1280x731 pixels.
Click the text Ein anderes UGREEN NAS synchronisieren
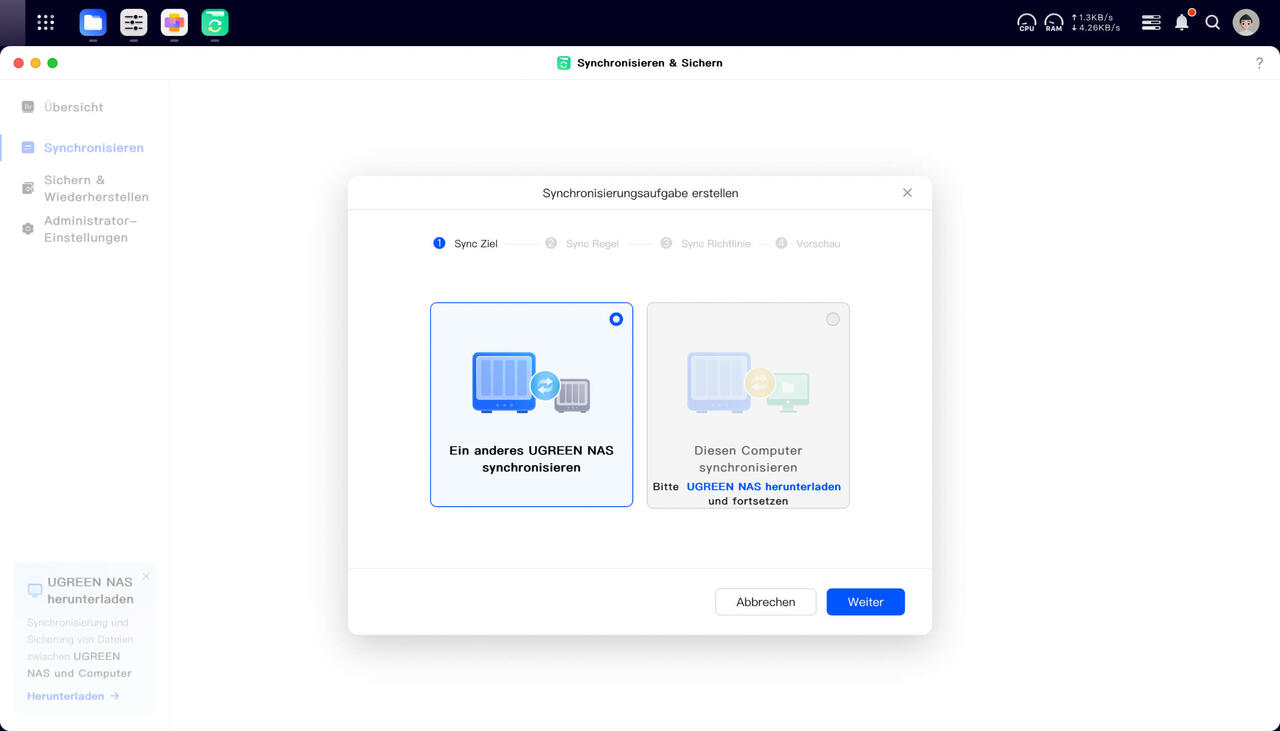point(531,459)
